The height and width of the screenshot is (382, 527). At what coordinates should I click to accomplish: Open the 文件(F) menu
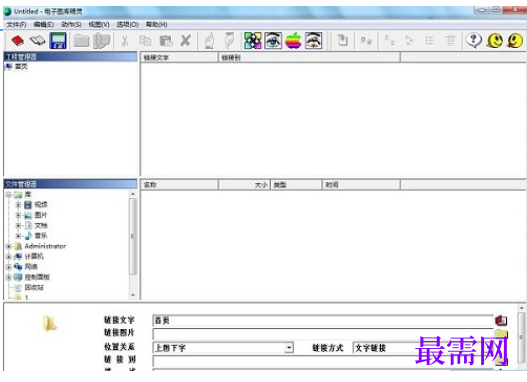(16, 25)
